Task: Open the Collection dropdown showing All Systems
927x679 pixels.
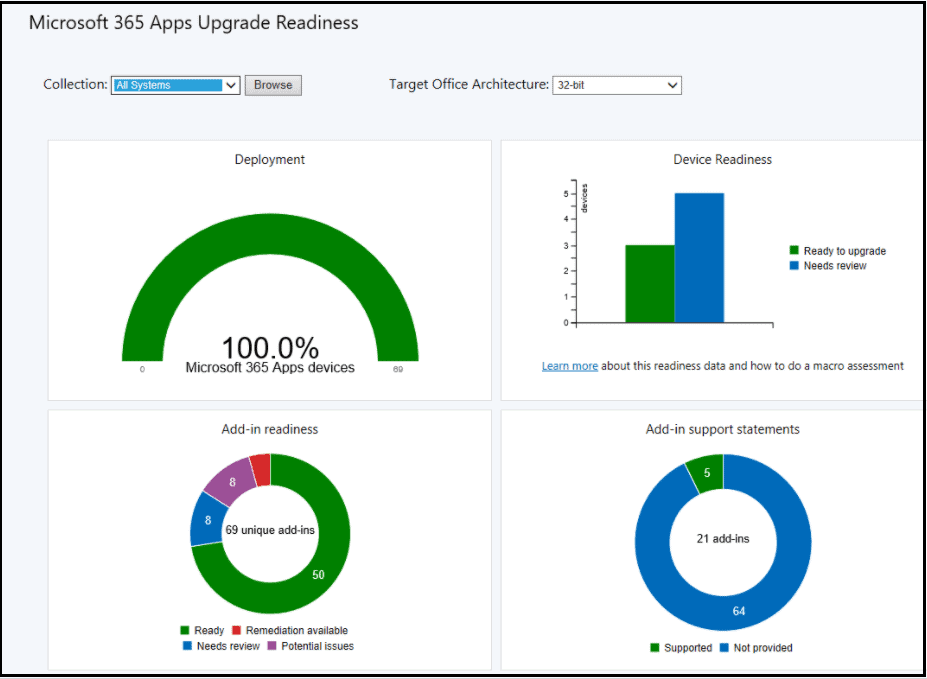Action: pos(176,85)
